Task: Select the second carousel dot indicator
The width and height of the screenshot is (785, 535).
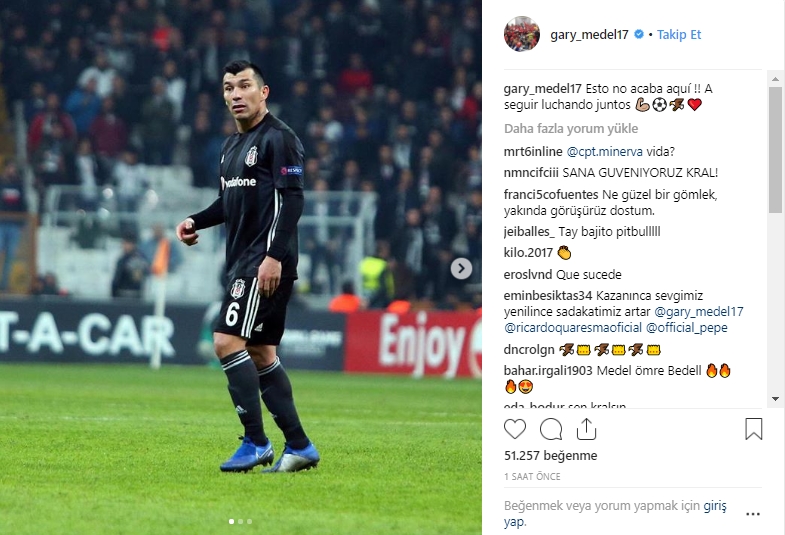Action: click(x=240, y=521)
